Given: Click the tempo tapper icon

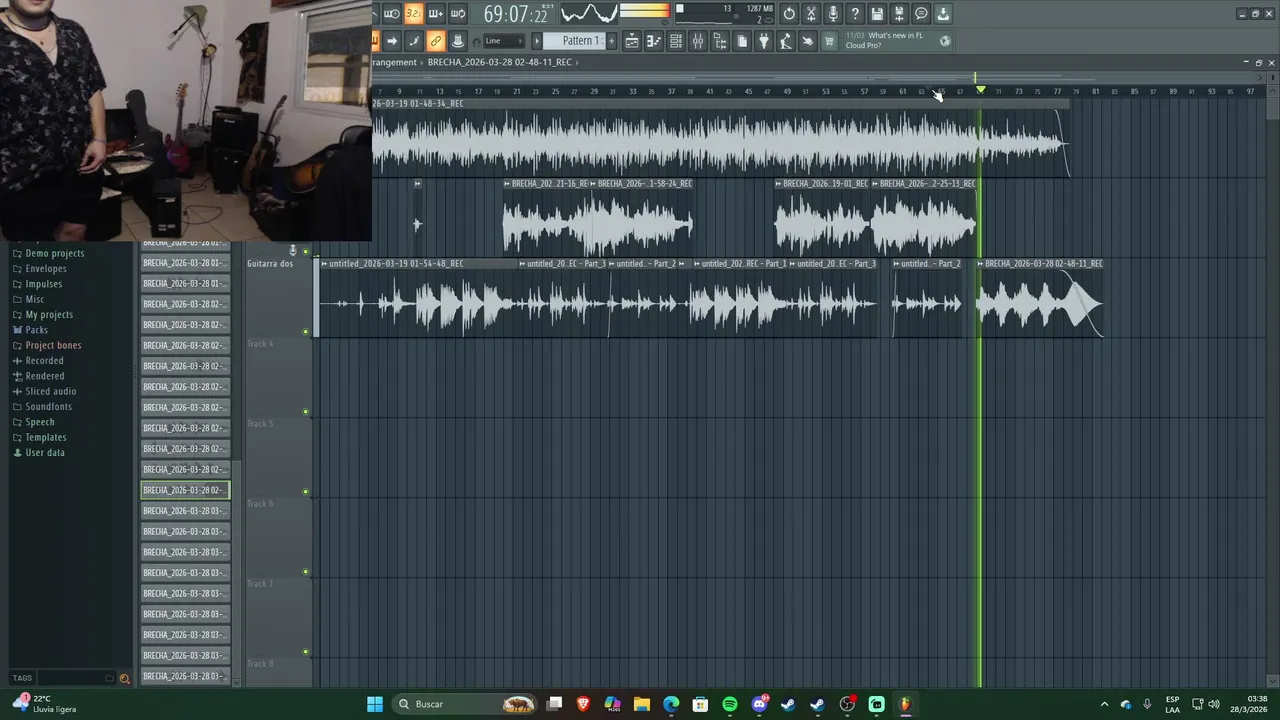Looking at the screenshot, I should click(x=786, y=41).
